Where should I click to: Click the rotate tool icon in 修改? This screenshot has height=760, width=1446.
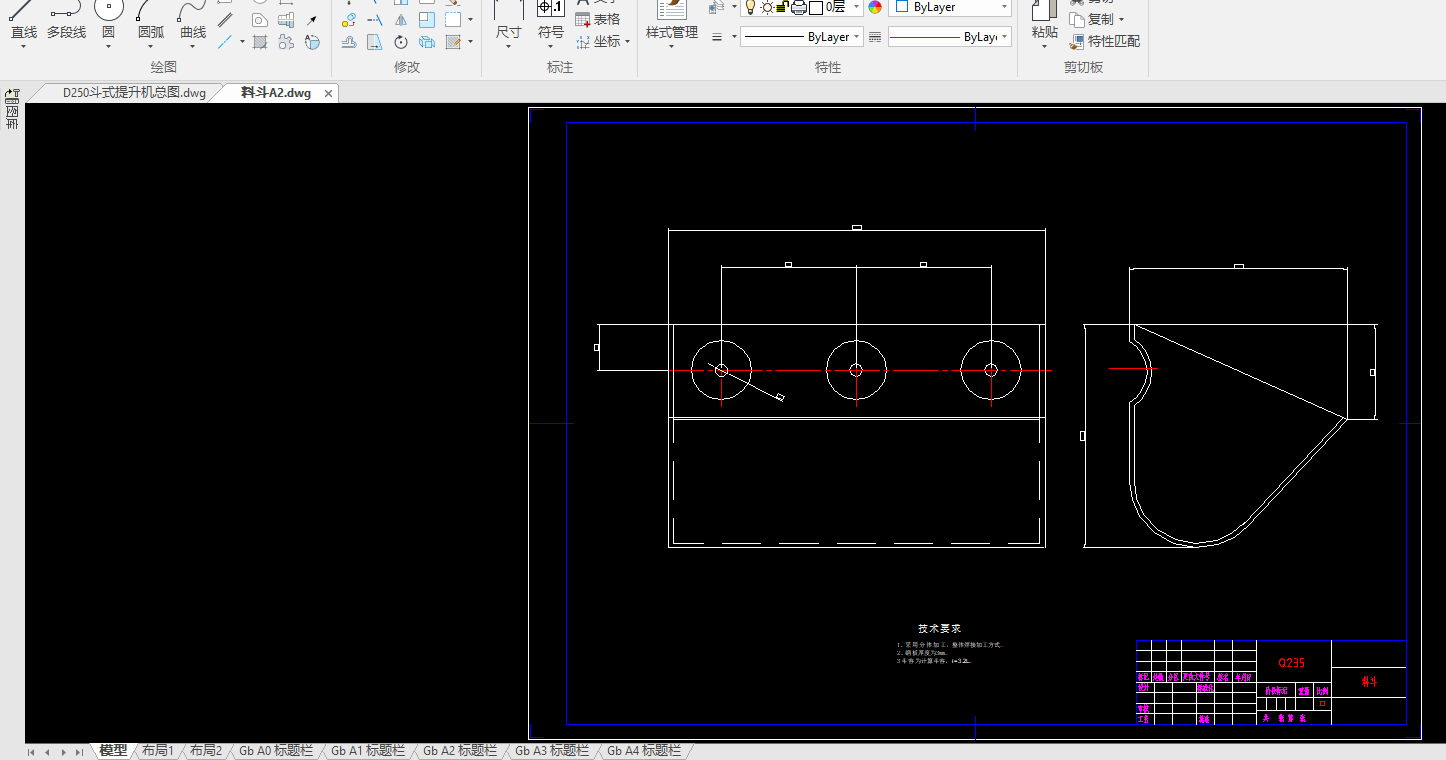(x=400, y=42)
